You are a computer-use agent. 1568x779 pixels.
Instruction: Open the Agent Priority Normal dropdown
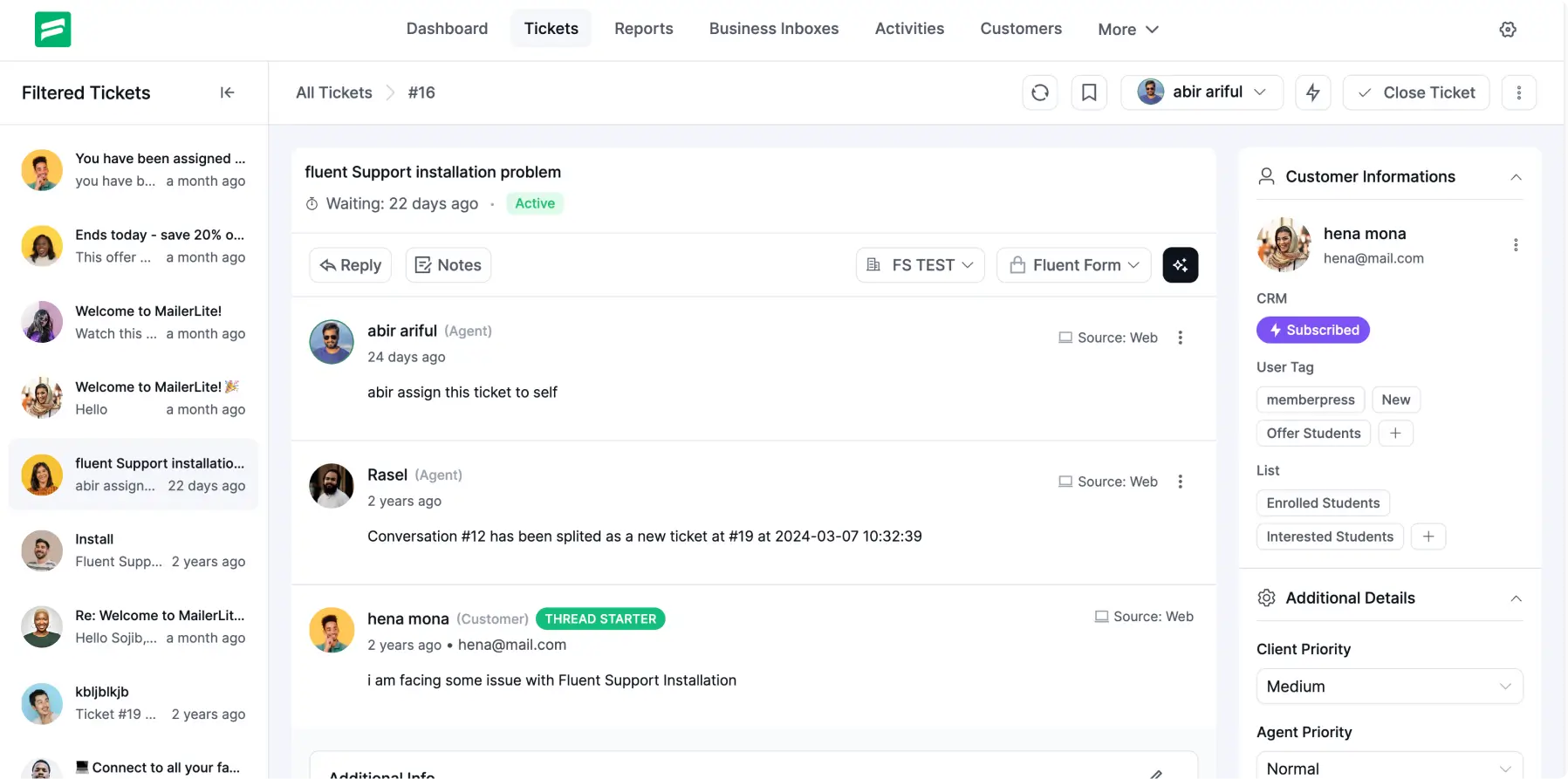(1390, 768)
